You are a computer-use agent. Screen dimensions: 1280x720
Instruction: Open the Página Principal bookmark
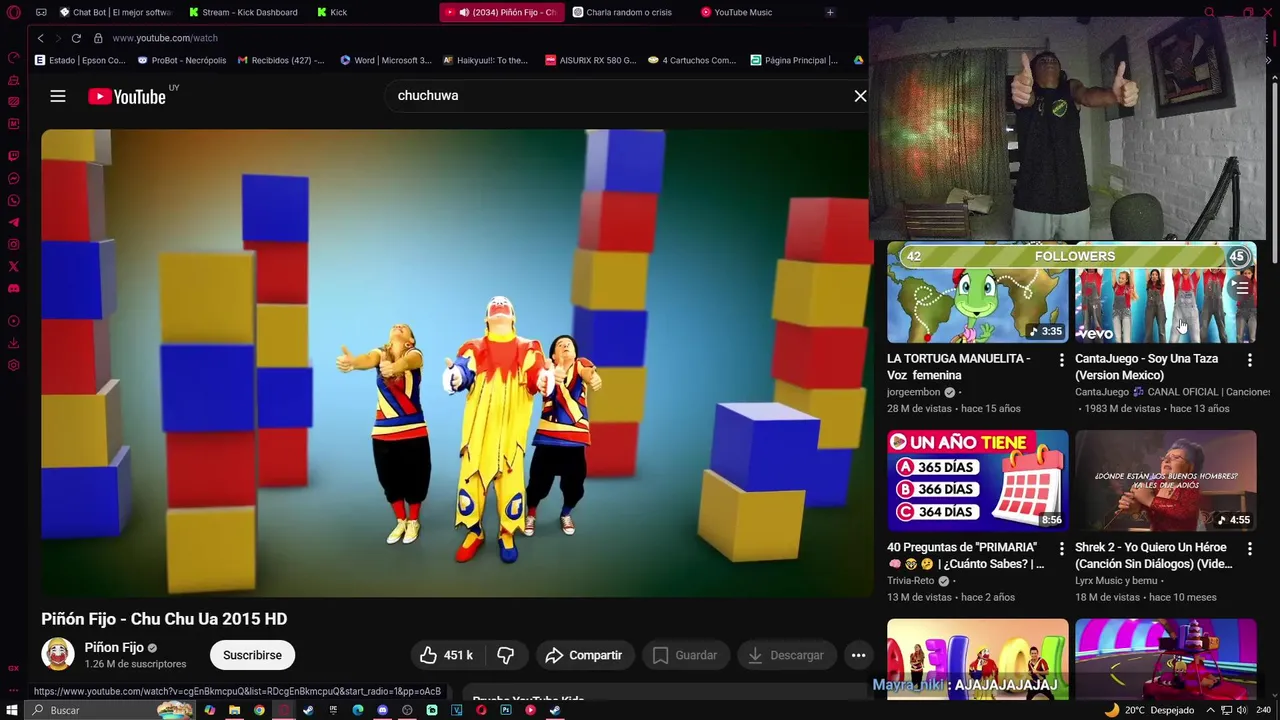tap(794, 60)
